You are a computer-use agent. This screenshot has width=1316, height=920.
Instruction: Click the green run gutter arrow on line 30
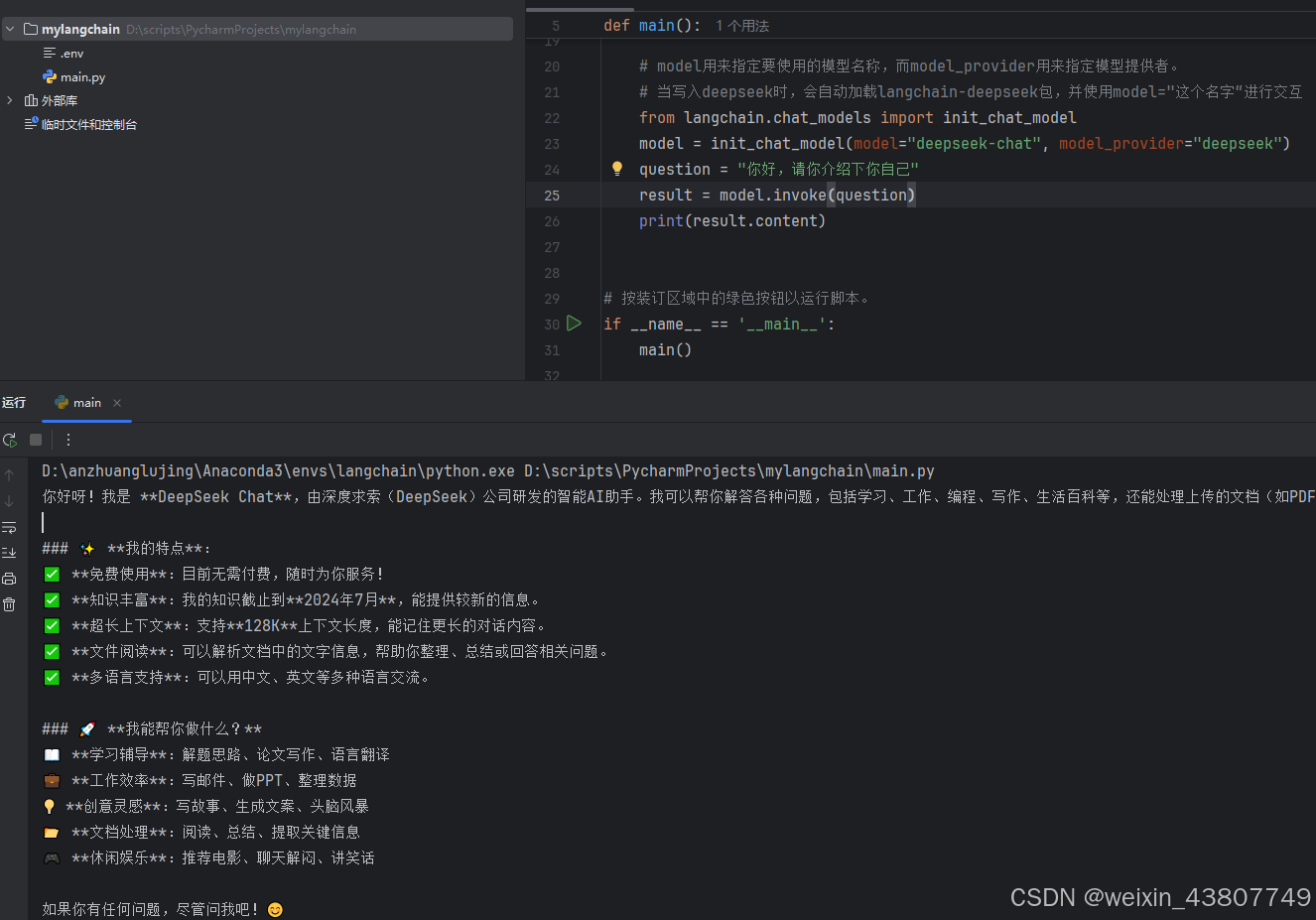[x=574, y=324]
